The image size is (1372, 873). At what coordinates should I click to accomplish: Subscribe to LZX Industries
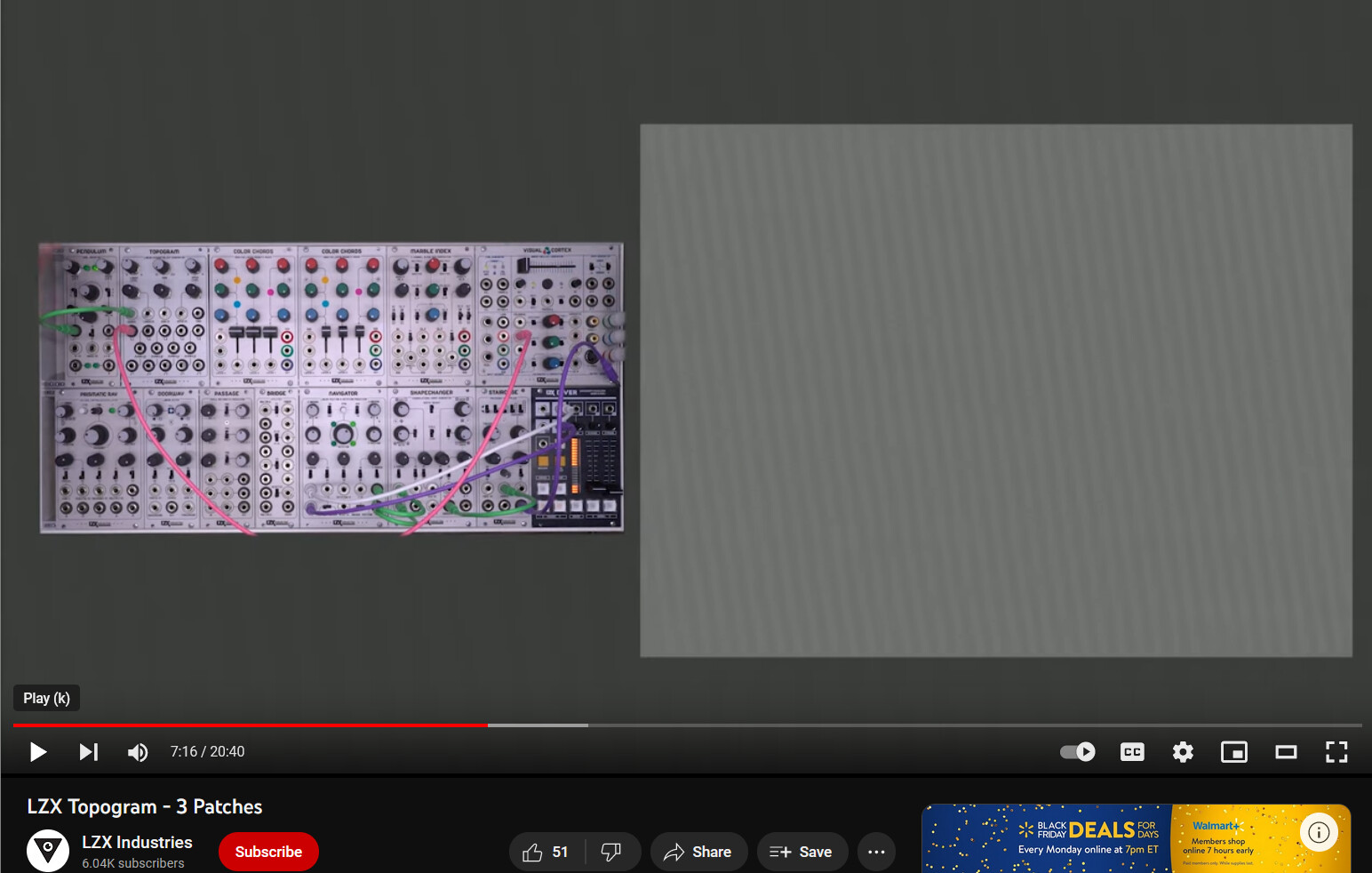tap(268, 852)
